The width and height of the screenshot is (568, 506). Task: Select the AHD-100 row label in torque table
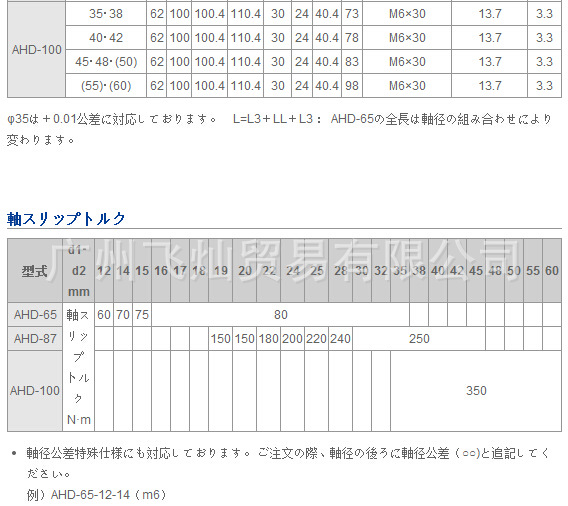(x=35, y=391)
